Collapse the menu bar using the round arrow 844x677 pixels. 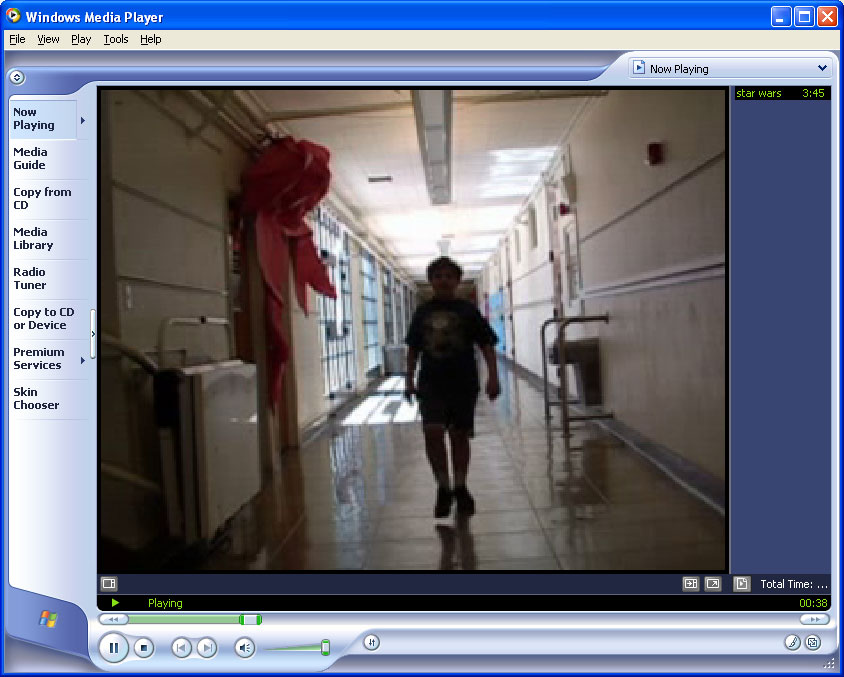16,77
